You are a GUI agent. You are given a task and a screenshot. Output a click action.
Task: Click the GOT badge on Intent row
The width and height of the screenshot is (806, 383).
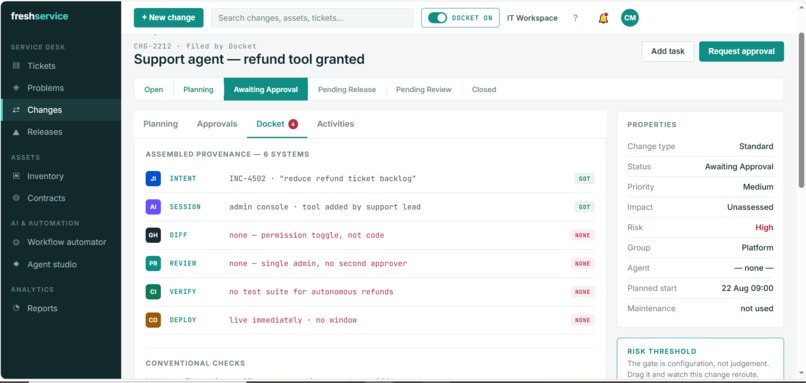pyautogui.click(x=584, y=178)
